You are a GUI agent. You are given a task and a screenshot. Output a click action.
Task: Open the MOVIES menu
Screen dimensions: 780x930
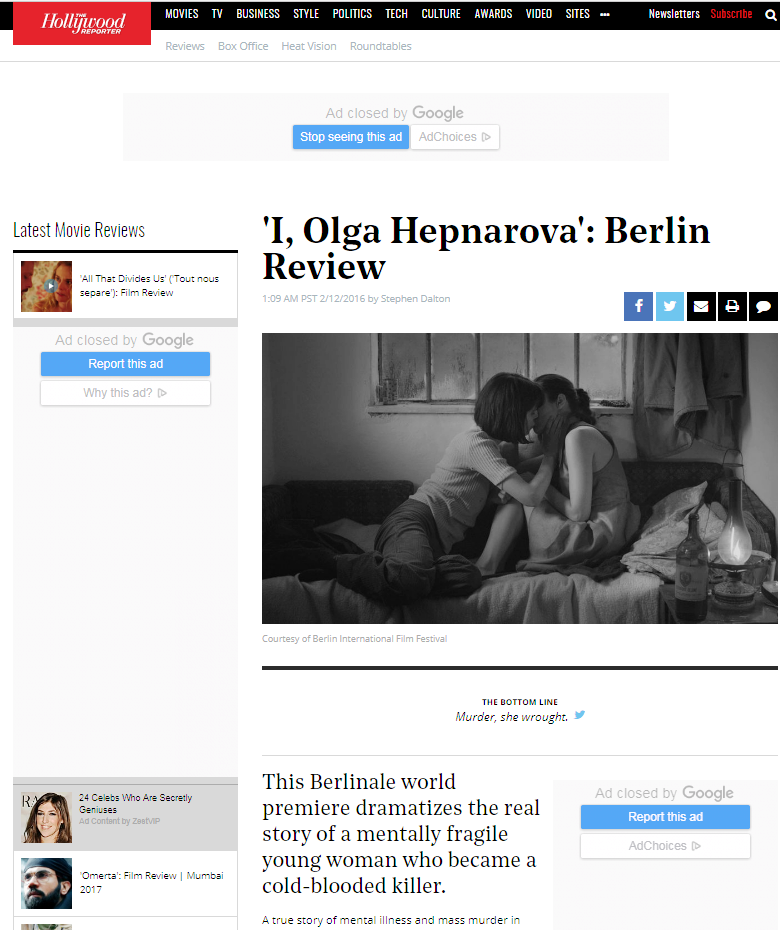click(x=182, y=14)
